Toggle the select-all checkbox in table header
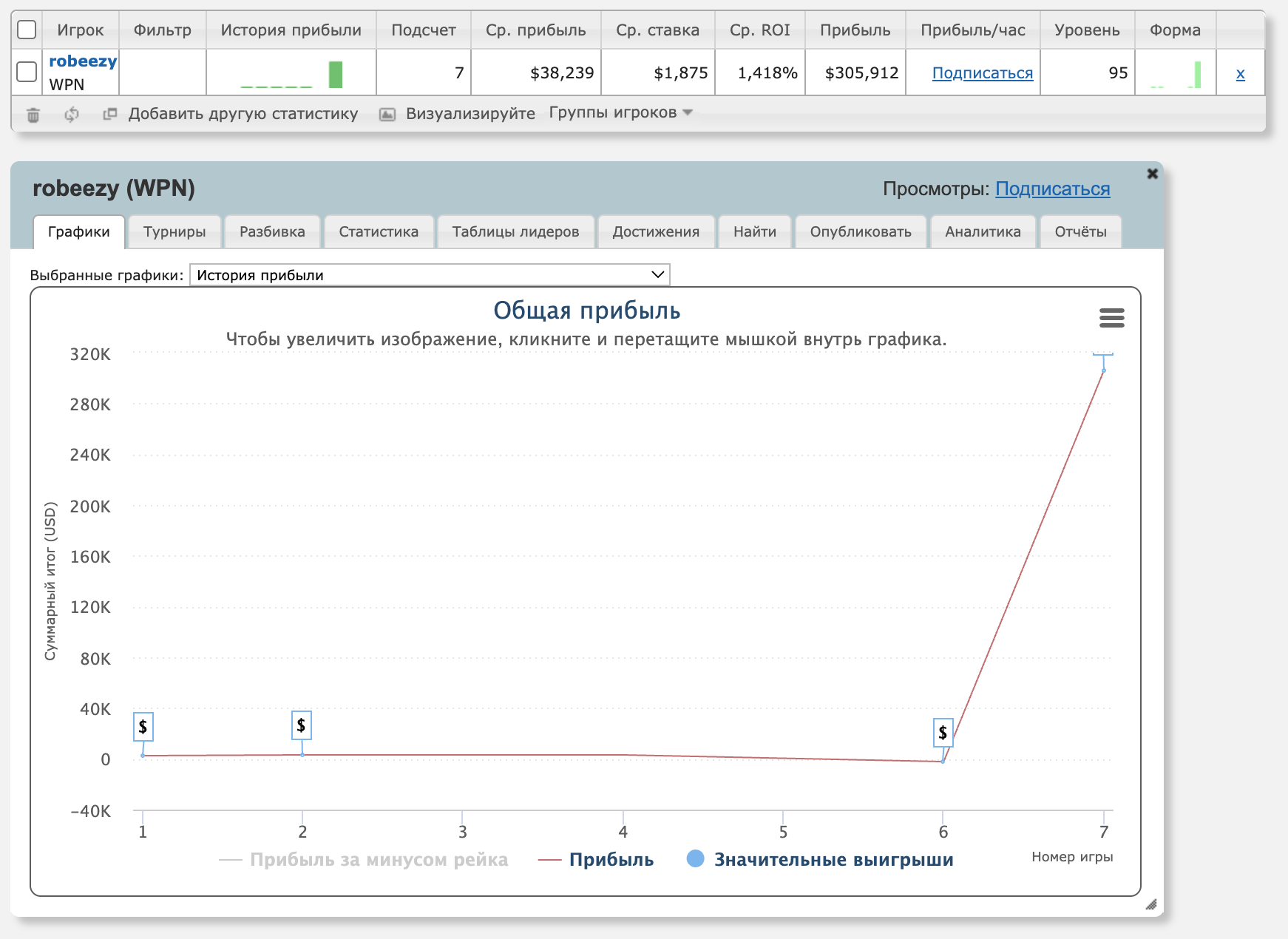The width and height of the screenshot is (1288, 939). tap(27, 30)
